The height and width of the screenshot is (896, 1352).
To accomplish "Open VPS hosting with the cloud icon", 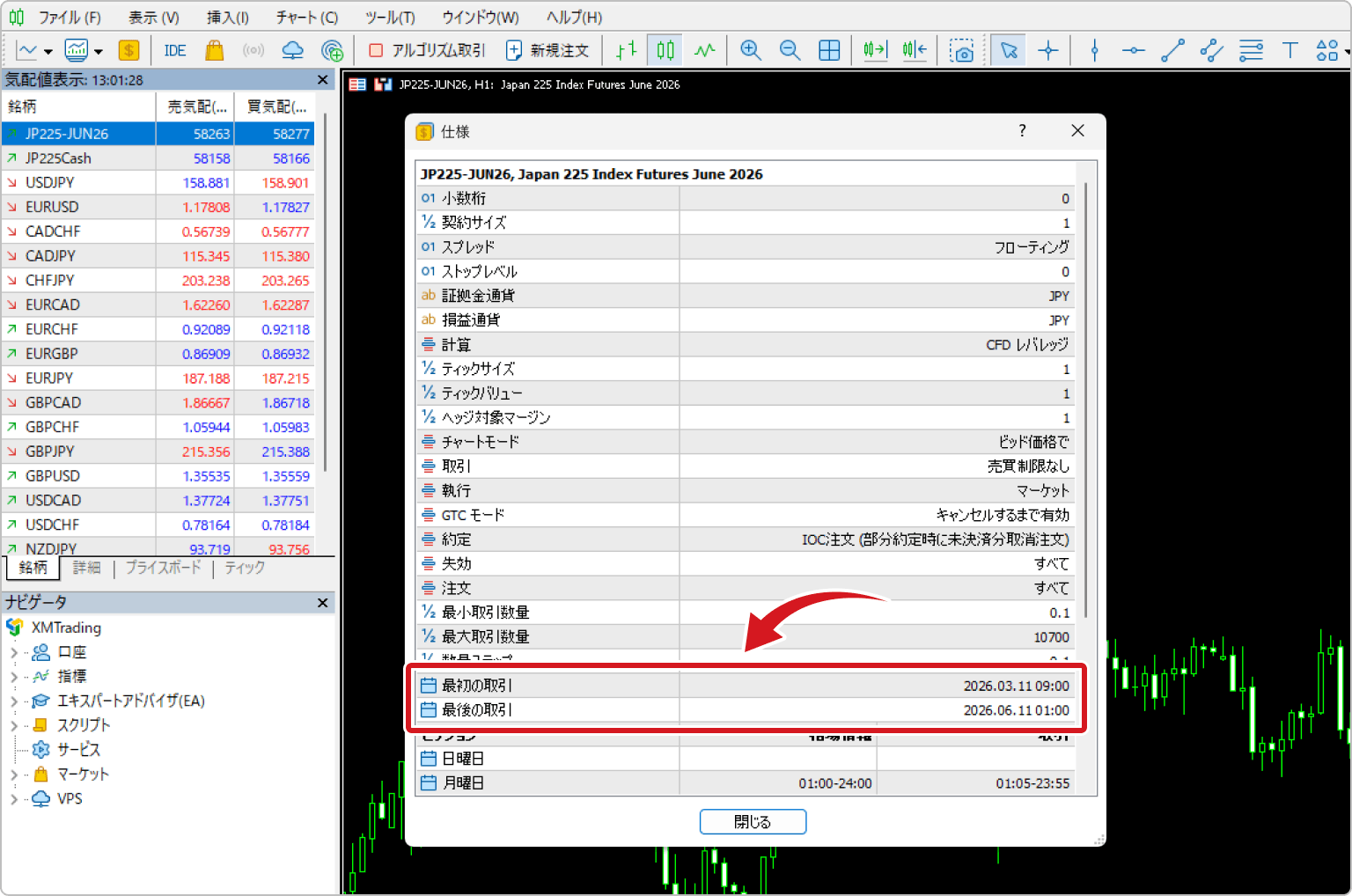I will click(292, 50).
